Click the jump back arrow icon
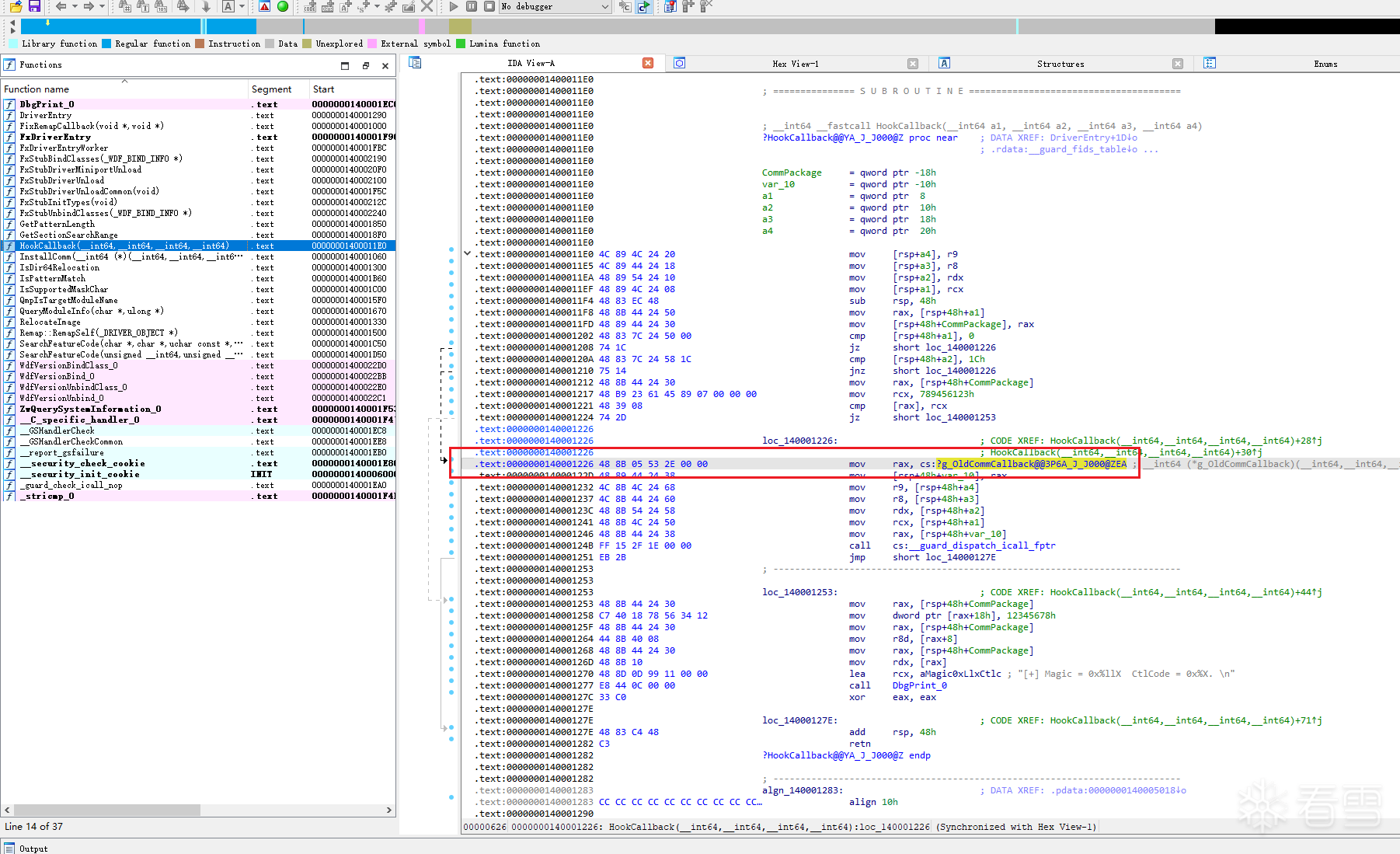This screenshot has height=854, width=1400. [x=61, y=6]
